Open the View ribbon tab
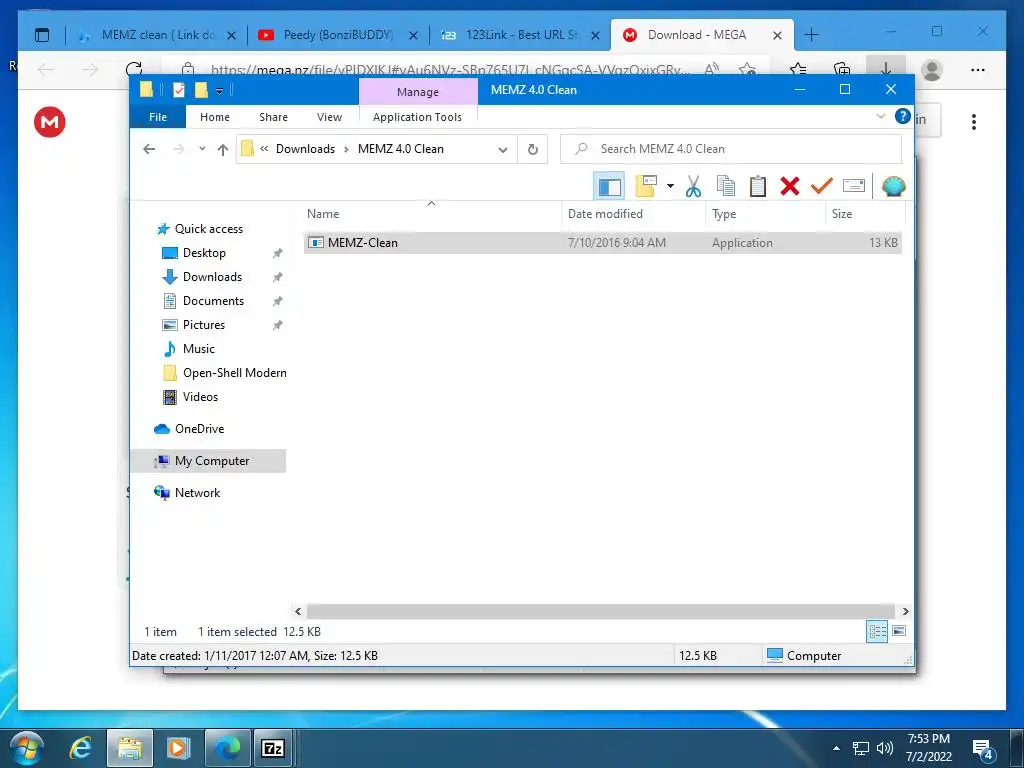 click(x=329, y=117)
